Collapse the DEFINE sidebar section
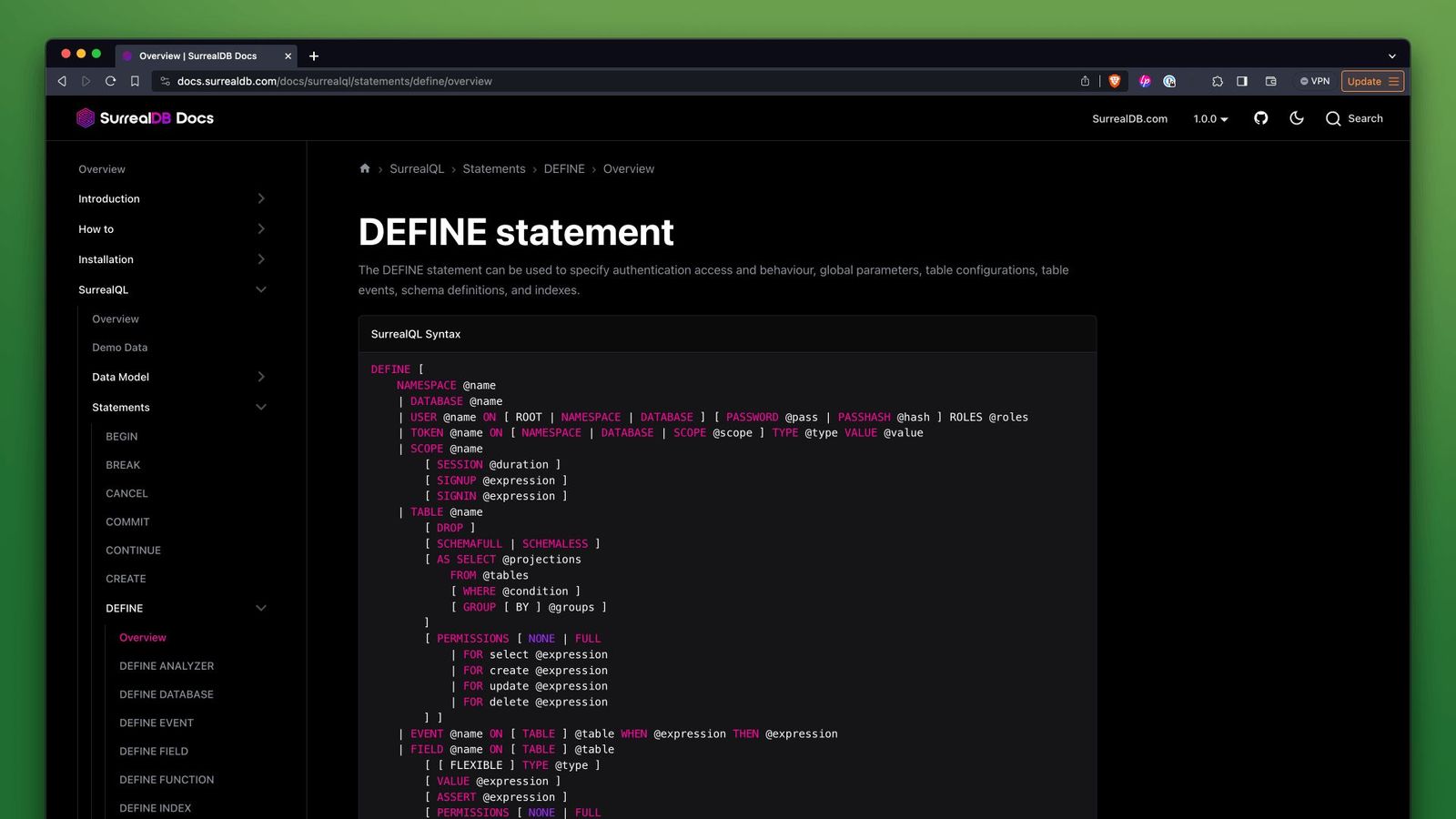Image resolution: width=1456 pixels, height=819 pixels. pyautogui.click(x=261, y=608)
